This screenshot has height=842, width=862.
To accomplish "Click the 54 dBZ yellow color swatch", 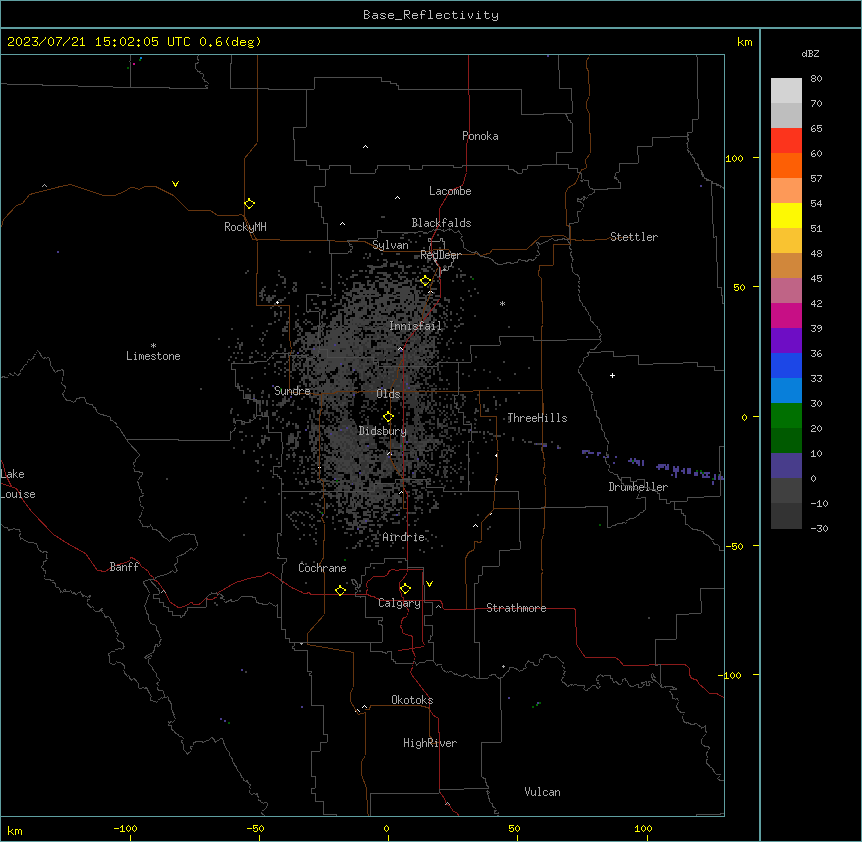I will coord(786,215).
